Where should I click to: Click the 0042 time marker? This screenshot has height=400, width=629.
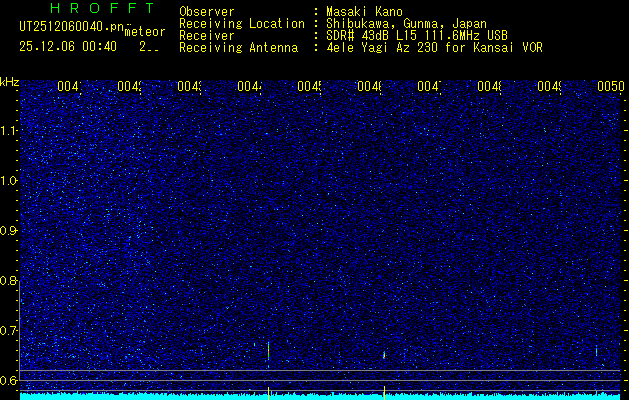click(129, 86)
